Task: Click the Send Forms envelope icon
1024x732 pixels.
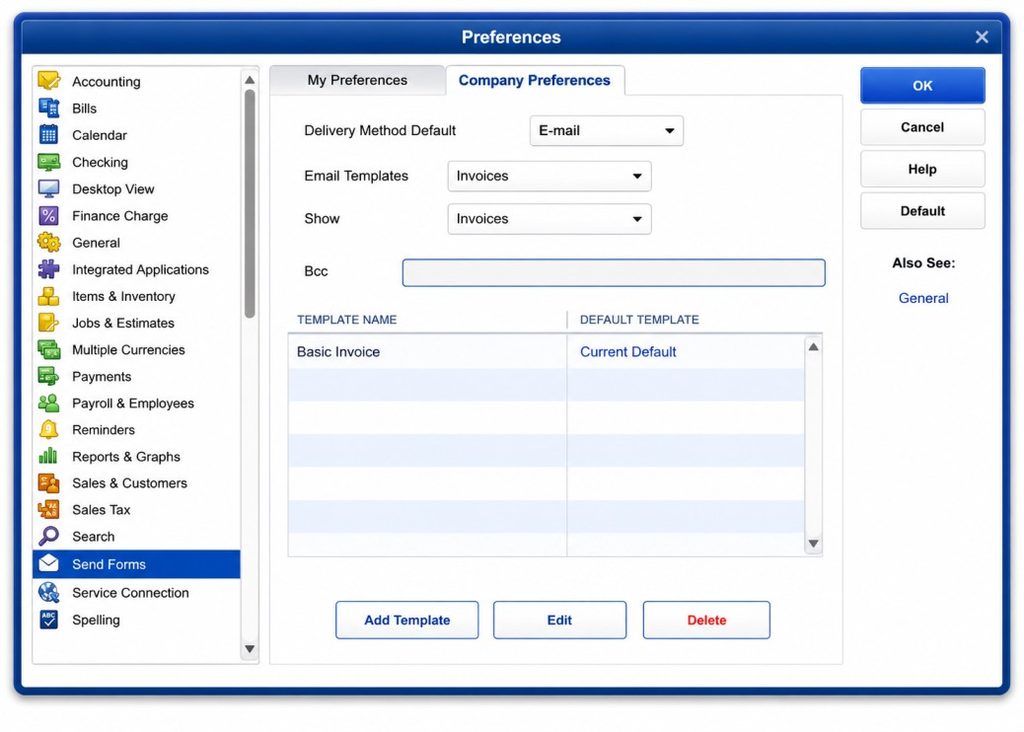Action: [49, 564]
